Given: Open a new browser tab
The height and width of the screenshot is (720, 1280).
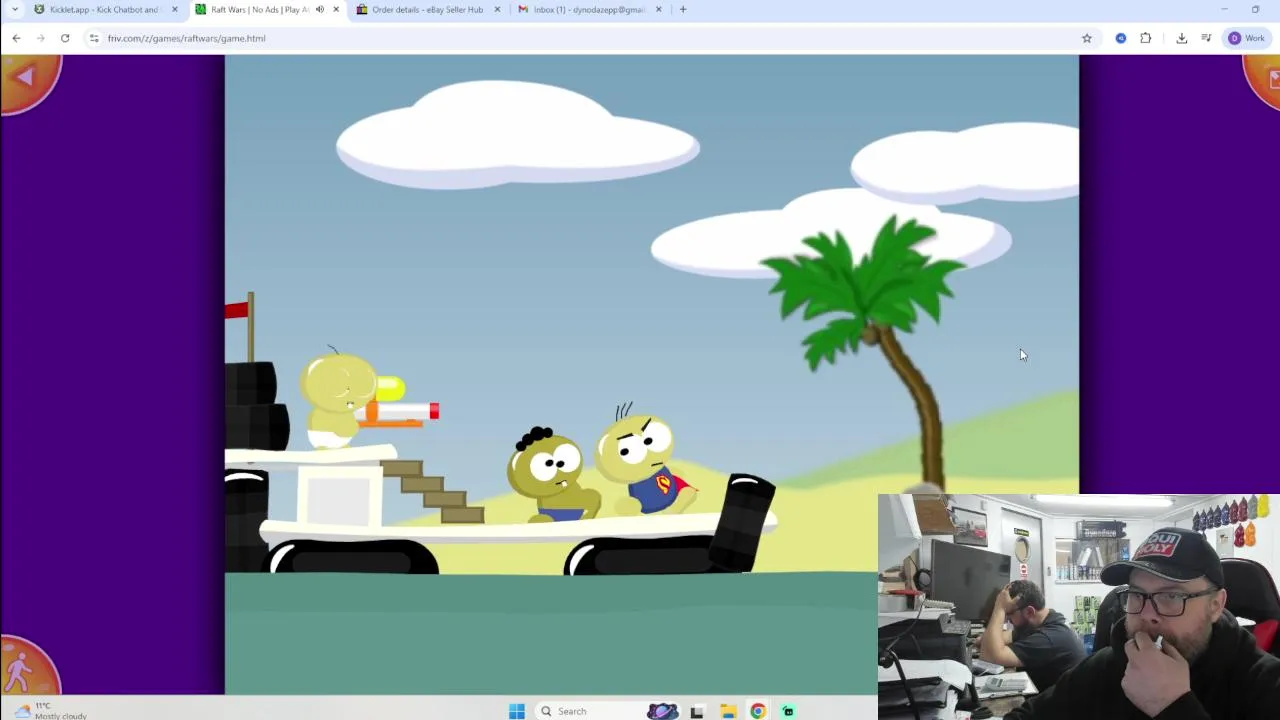Looking at the screenshot, I should (683, 10).
